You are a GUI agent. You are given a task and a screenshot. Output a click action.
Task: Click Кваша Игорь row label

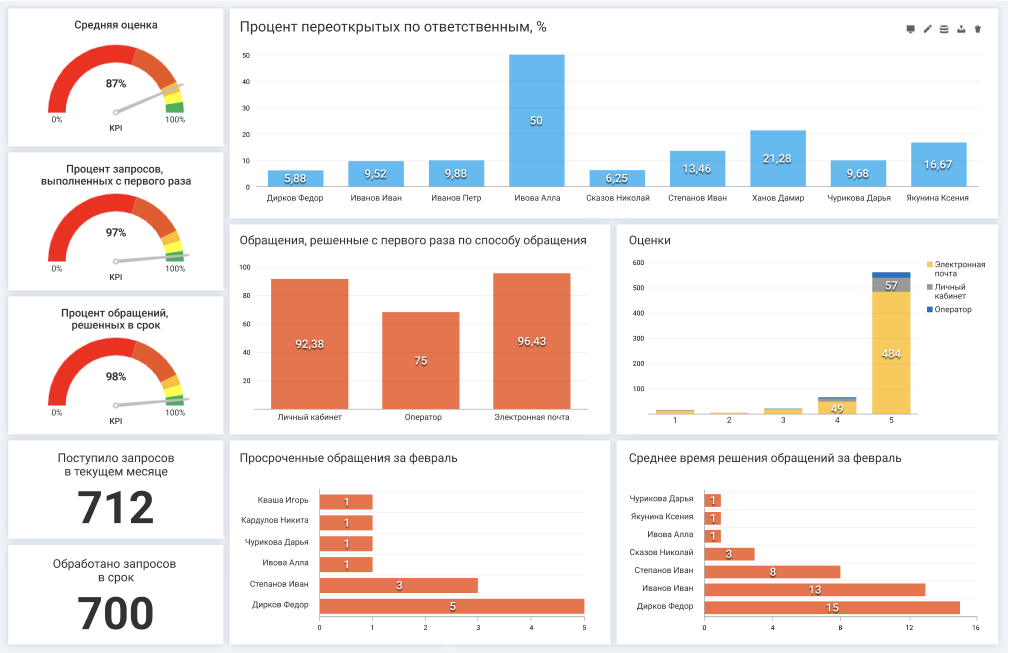coord(283,500)
